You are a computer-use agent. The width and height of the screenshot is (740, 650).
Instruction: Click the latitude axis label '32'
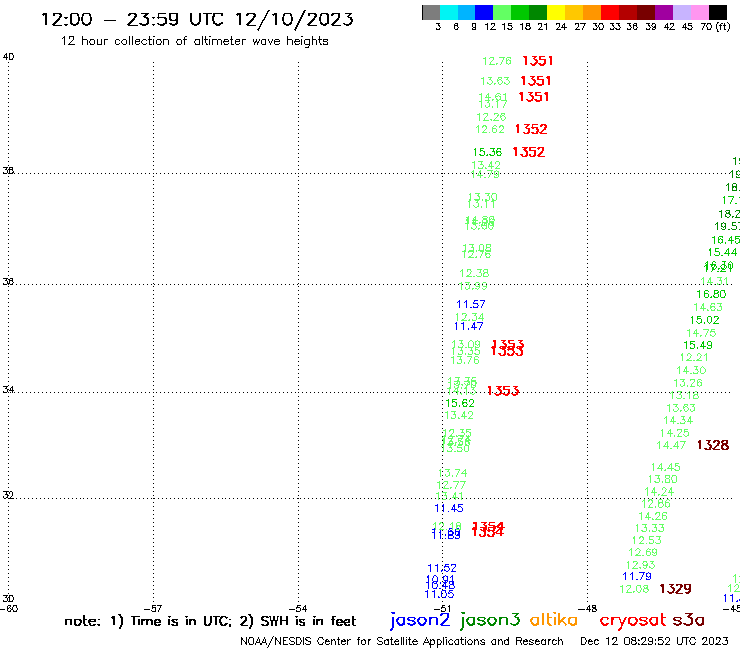(x=8, y=495)
